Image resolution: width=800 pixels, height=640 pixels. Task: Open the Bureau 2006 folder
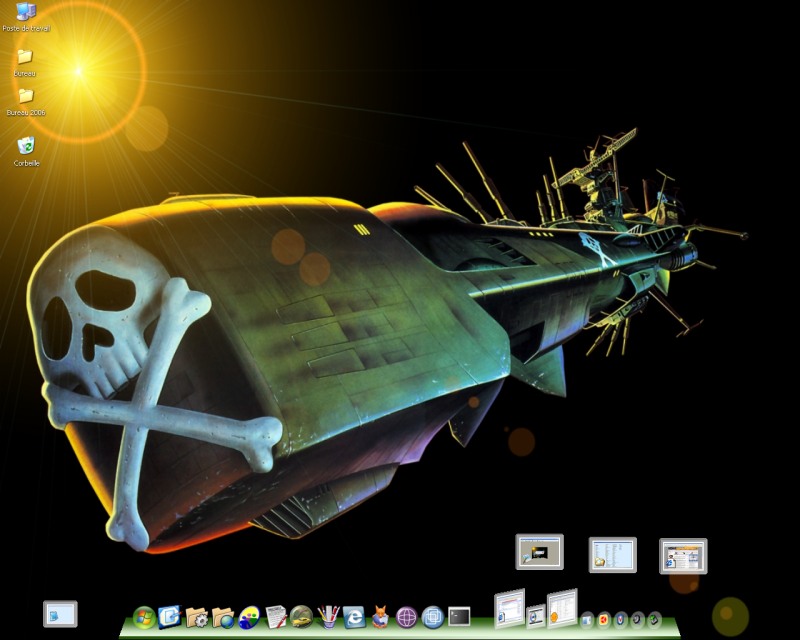pyautogui.click(x=26, y=97)
